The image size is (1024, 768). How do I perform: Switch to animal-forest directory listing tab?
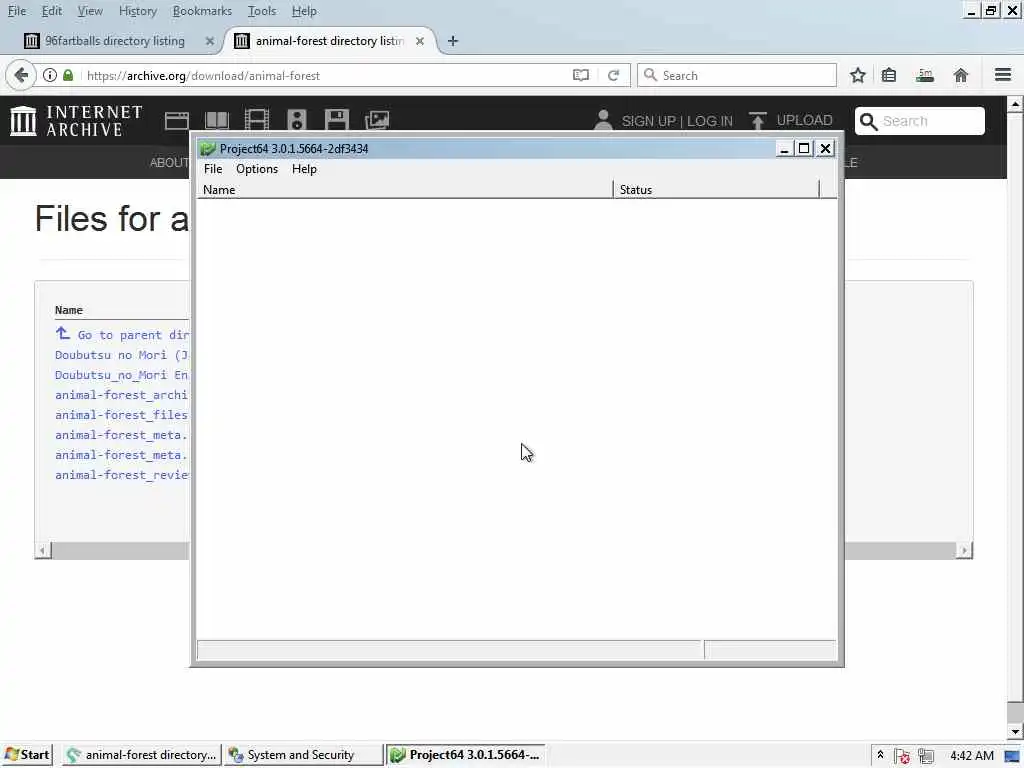(x=330, y=41)
